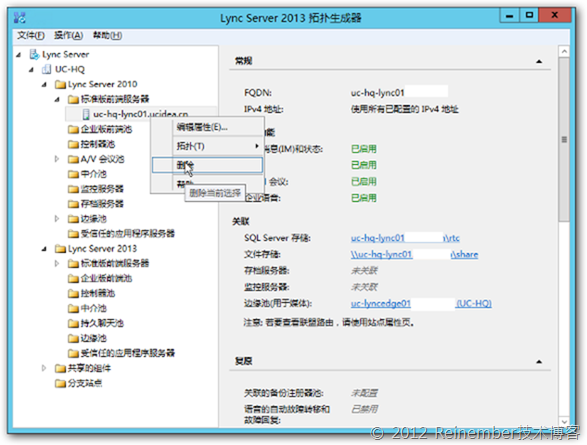The width and height of the screenshot is (587, 445).
Task: Expand 边缘池 under Lync Server 2010
Action: pos(57,219)
